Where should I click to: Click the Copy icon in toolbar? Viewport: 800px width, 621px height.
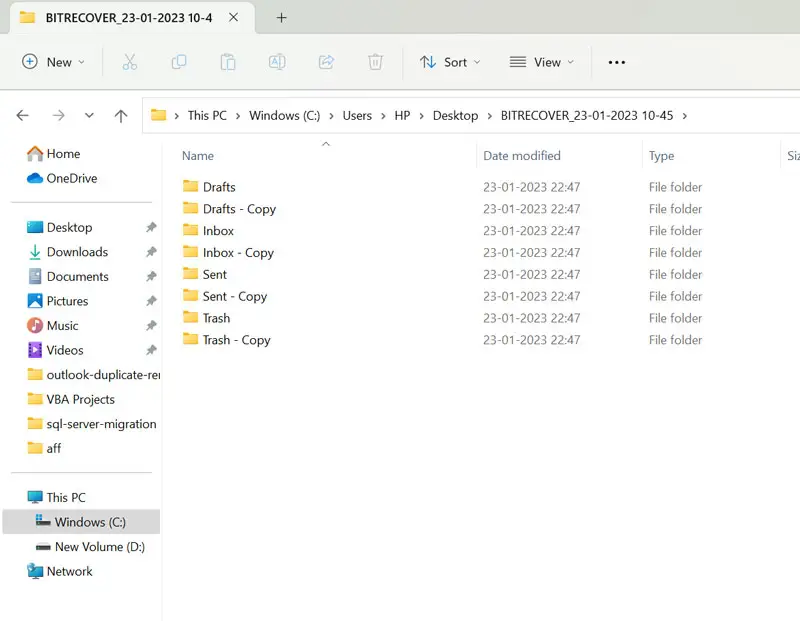pos(179,62)
